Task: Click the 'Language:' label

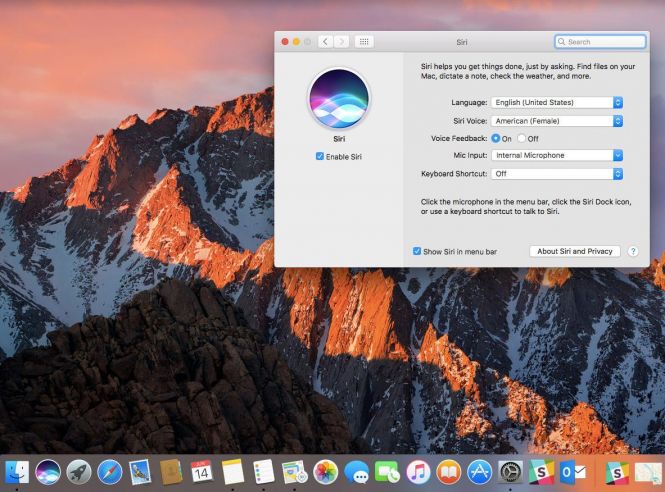Action: (x=469, y=103)
